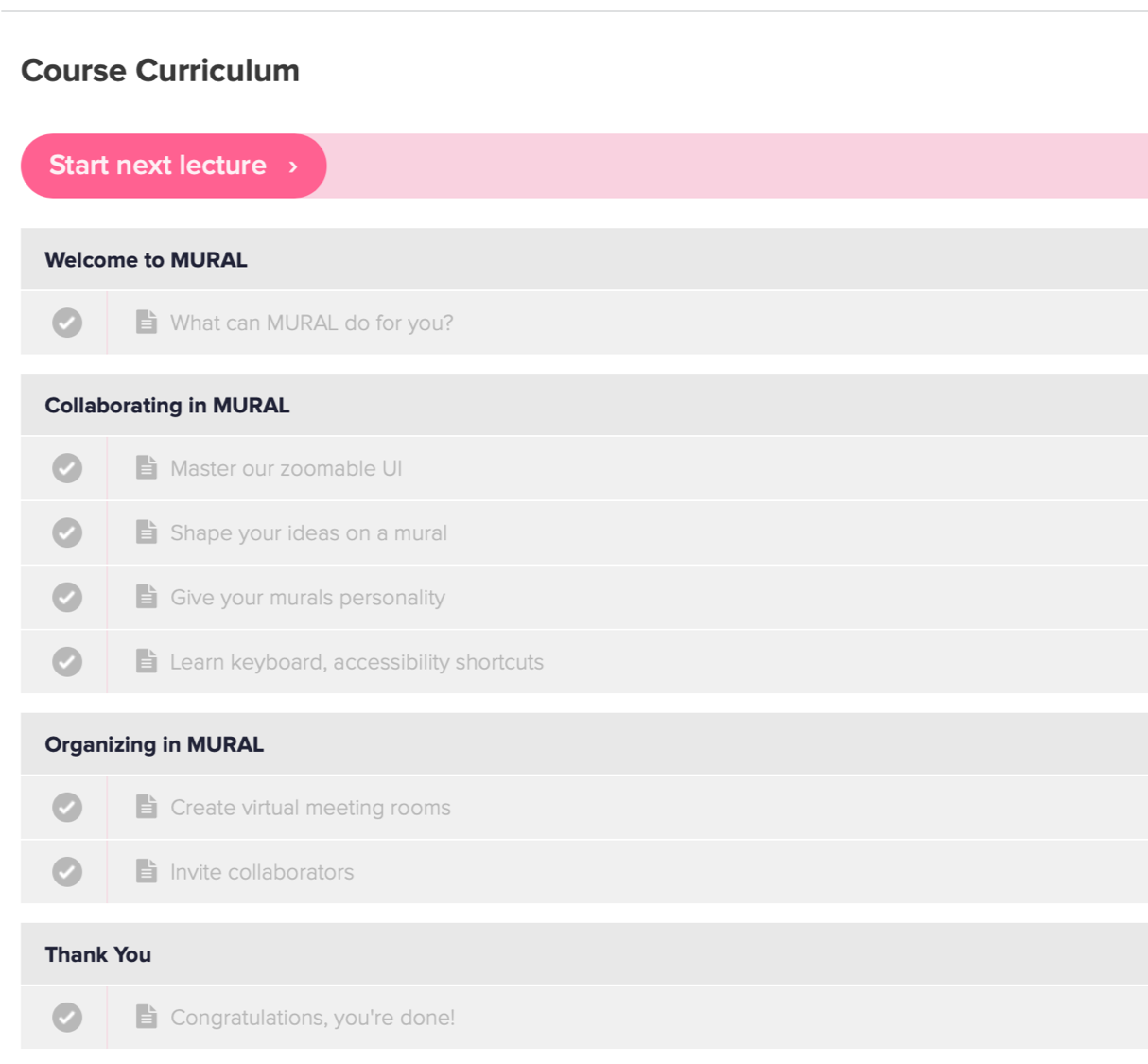Toggle completion check for Invite collaborators
Screen dimensions: 1148x1064
pyautogui.click(x=67, y=871)
